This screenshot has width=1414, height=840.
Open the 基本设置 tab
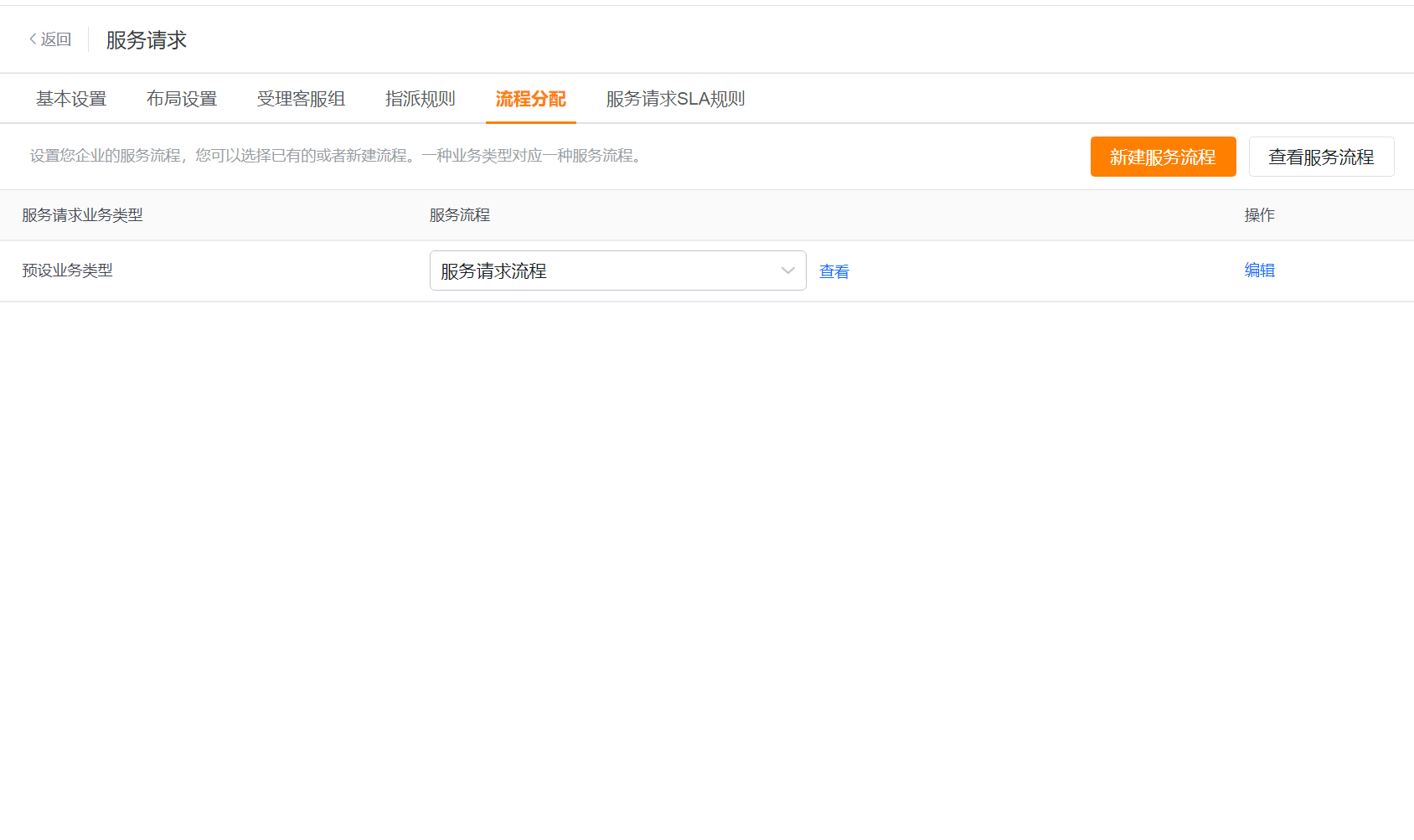[x=71, y=99]
